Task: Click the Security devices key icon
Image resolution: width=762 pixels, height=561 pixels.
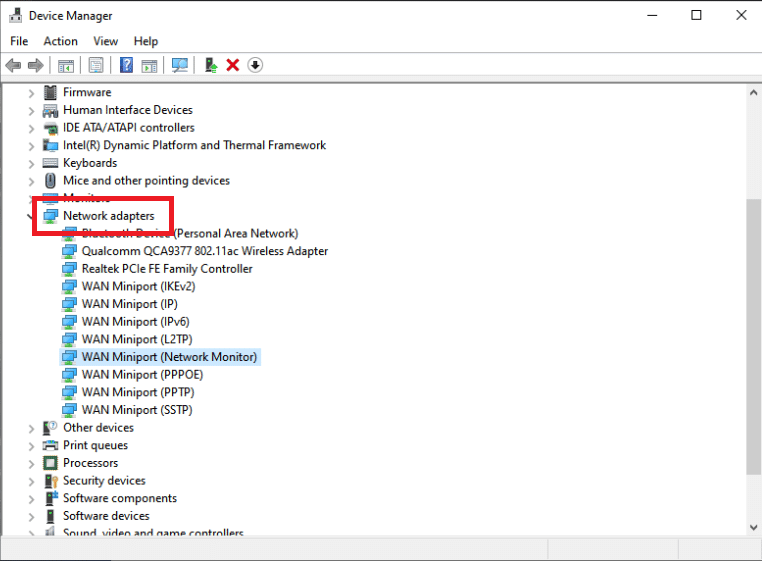Action: pyautogui.click(x=51, y=481)
